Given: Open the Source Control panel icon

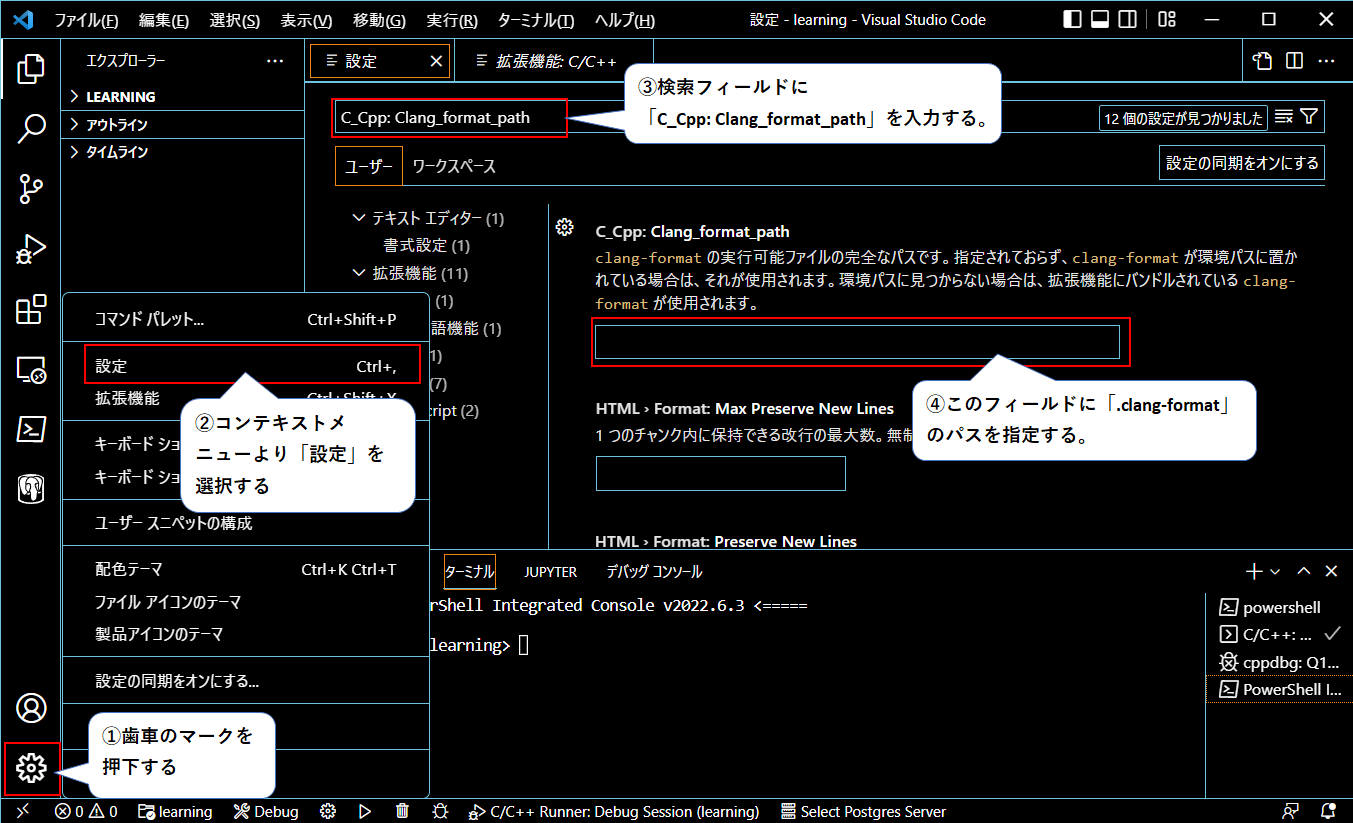Looking at the screenshot, I should [x=31, y=190].
